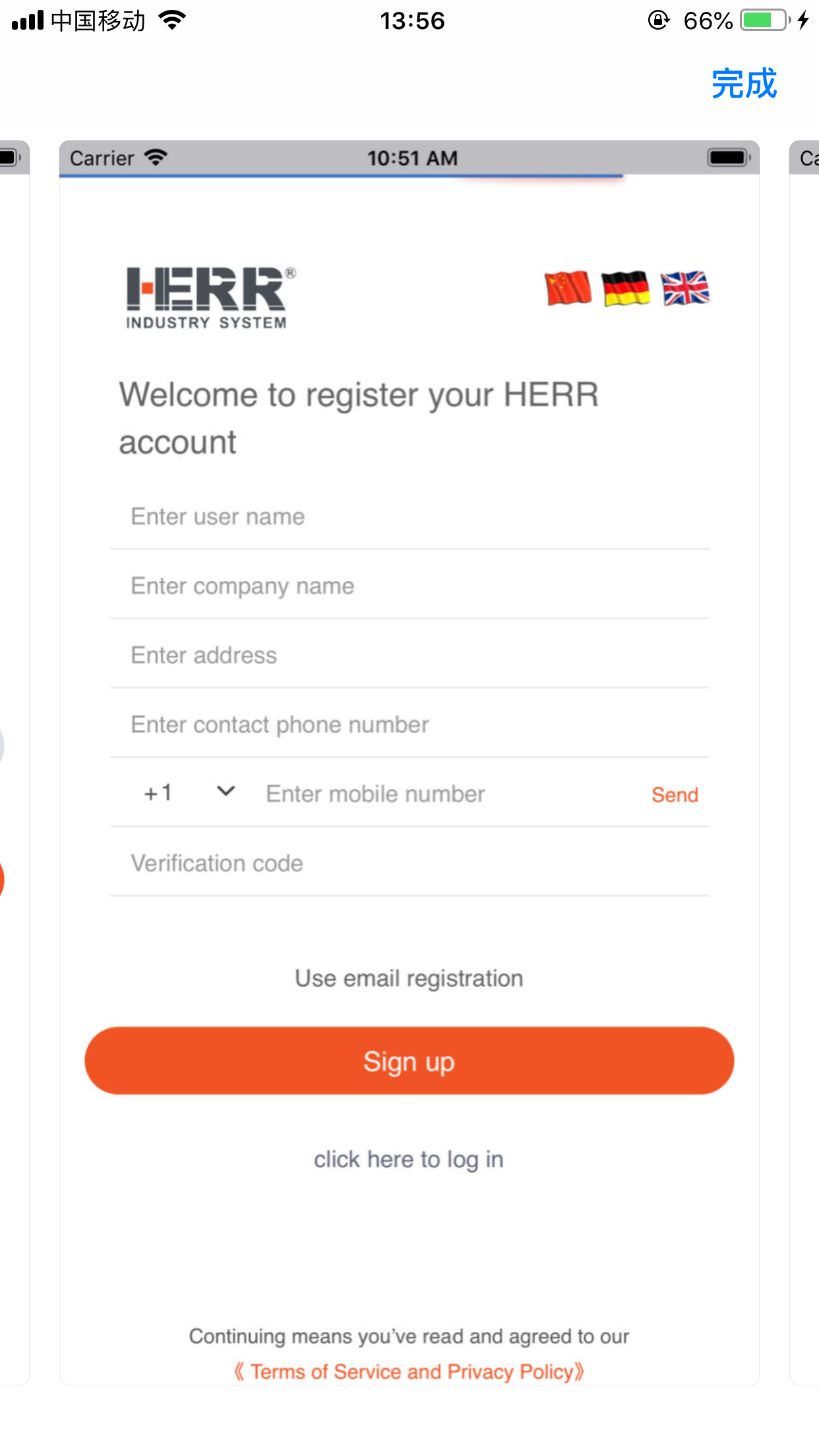Tap 完成 to finish viewing

pos(744,84)
